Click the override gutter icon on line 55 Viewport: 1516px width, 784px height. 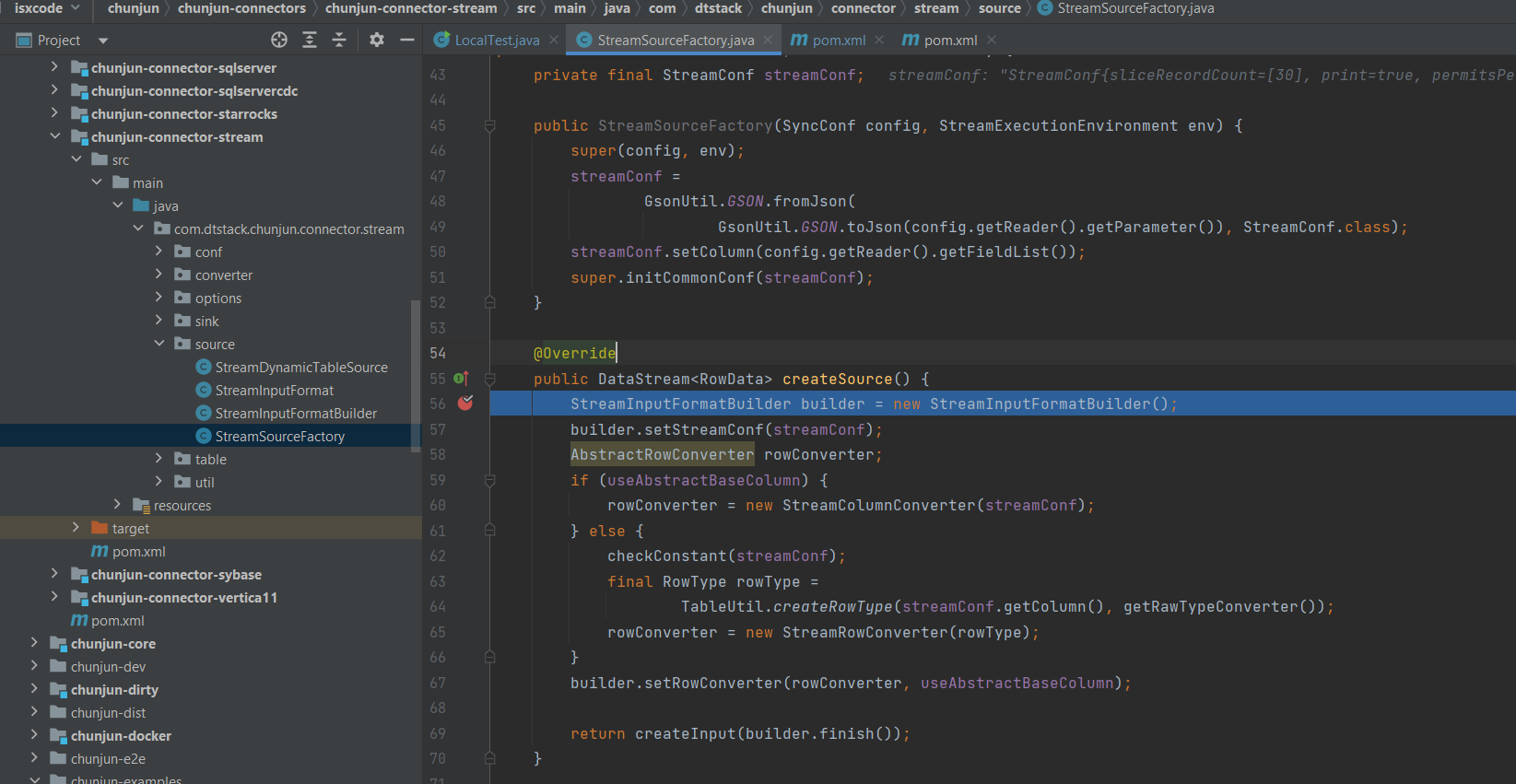tap(461, 379)
